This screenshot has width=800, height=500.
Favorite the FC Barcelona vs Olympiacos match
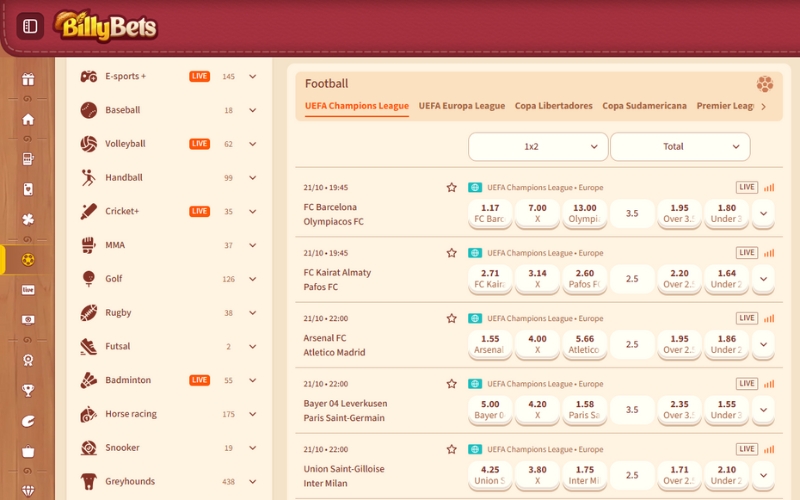point(452,187)
